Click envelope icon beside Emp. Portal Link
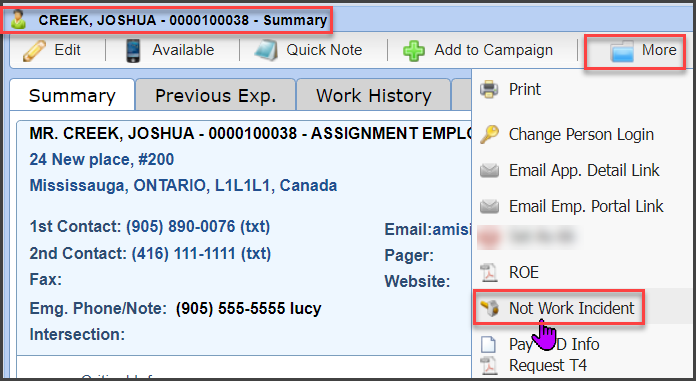Screen dimensions: 696x381 (x=489, y=206)
